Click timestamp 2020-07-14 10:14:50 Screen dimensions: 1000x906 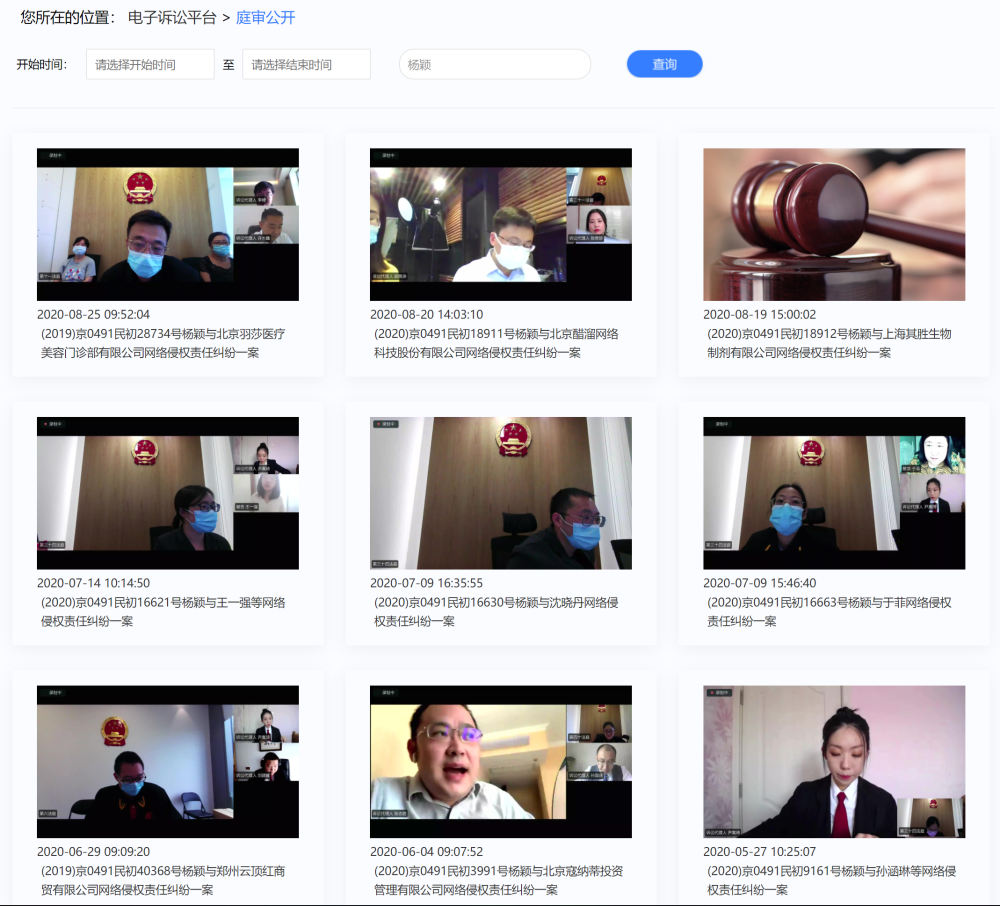point(93,583)
